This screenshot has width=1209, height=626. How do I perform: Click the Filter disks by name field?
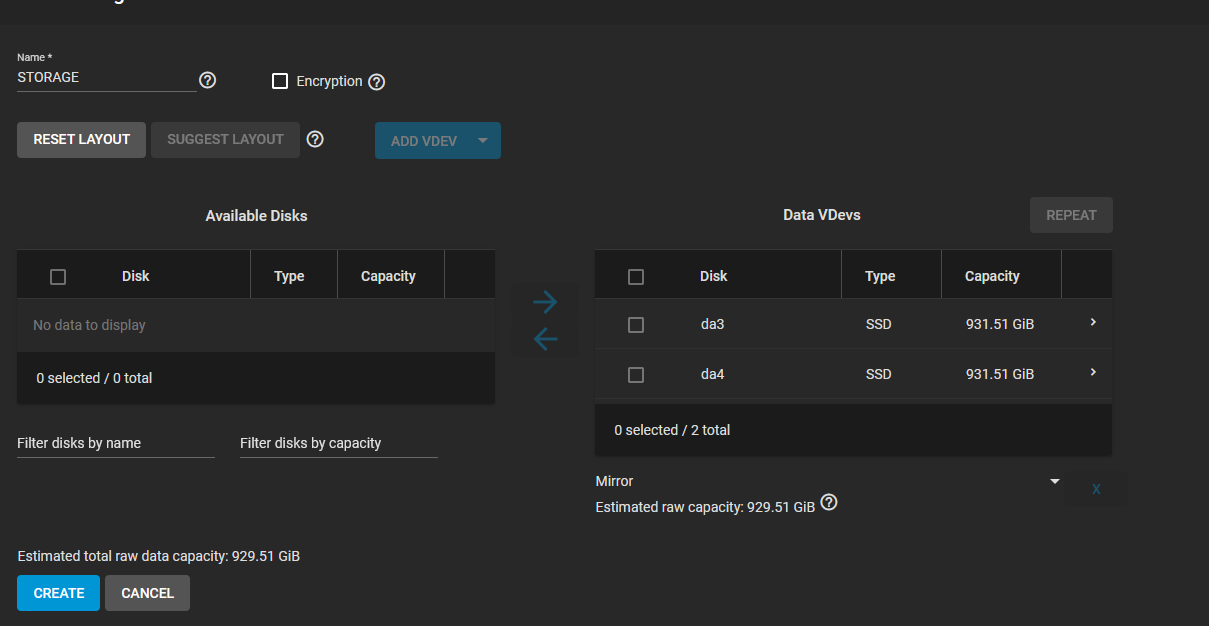(116, 443)
